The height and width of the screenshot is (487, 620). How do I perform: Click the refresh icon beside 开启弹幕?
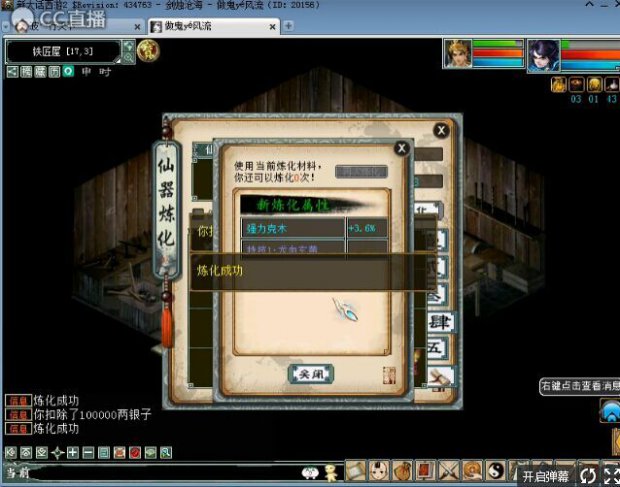(x=588, y=476)
